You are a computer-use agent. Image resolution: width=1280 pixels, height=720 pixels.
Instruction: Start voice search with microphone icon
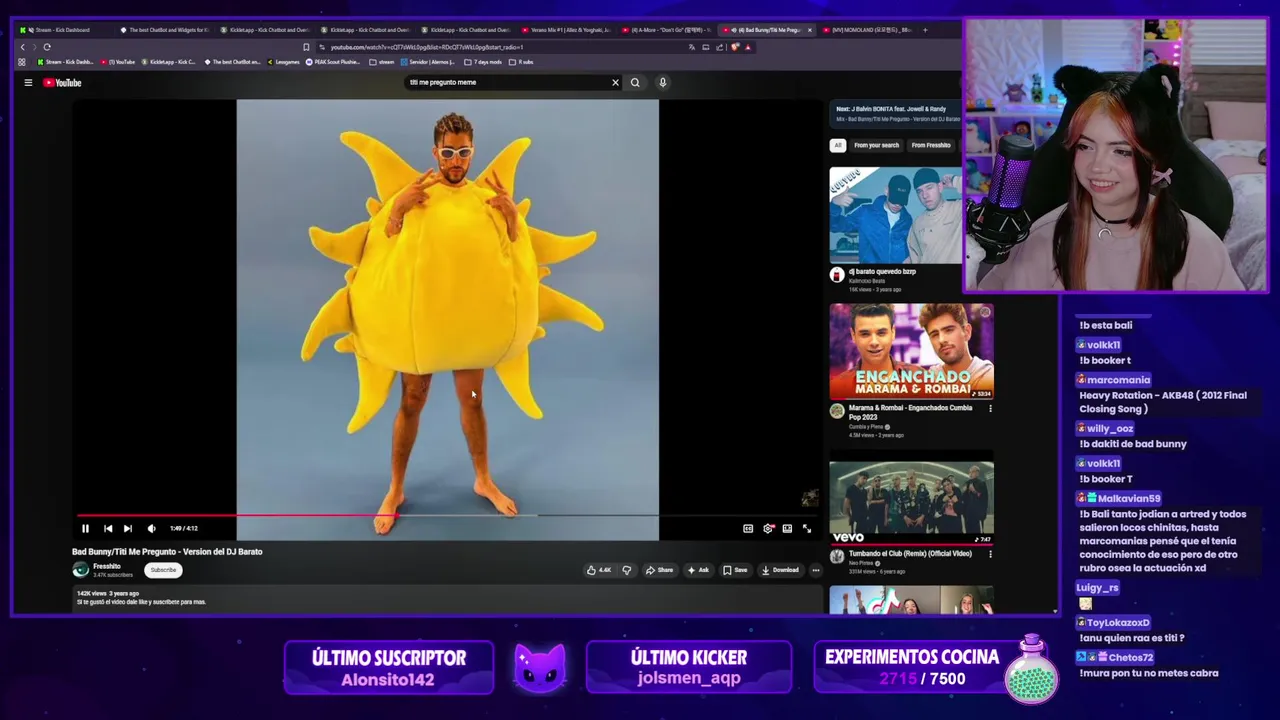click(x=662, y=83)
